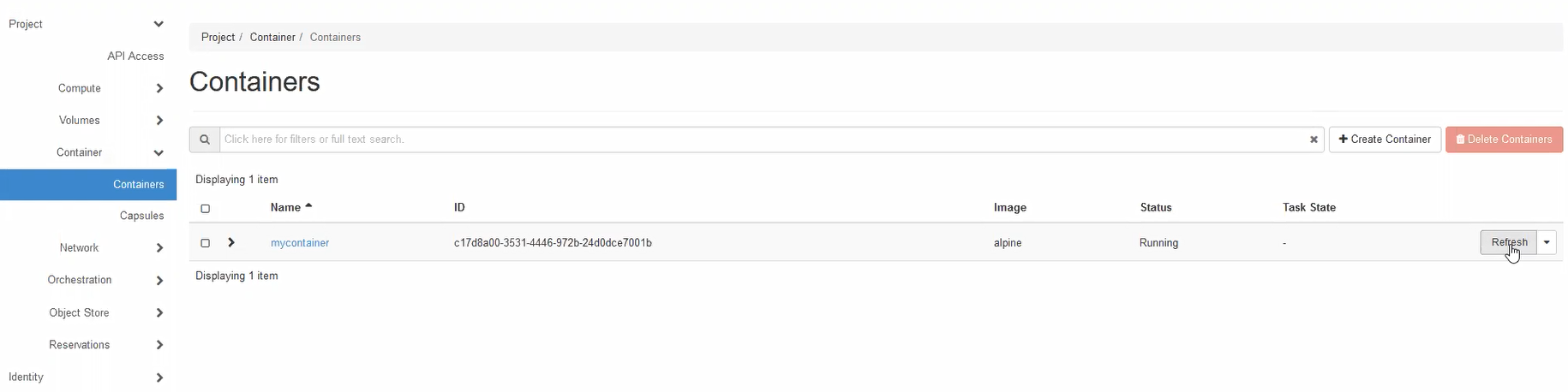Click the Create Container button
The width and height of the screenshot is (1568, 392).
[x=1385, y=140]
